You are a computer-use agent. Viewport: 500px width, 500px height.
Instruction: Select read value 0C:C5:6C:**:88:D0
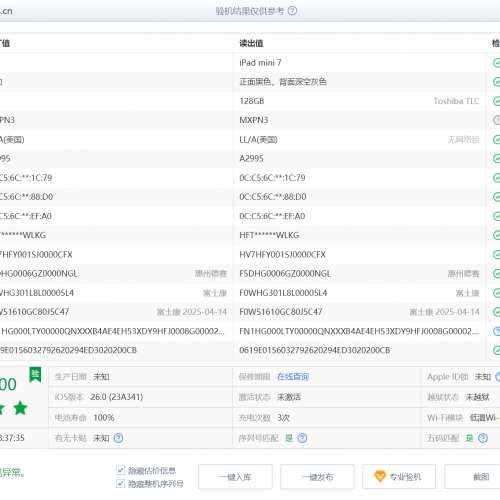[273, 197]
